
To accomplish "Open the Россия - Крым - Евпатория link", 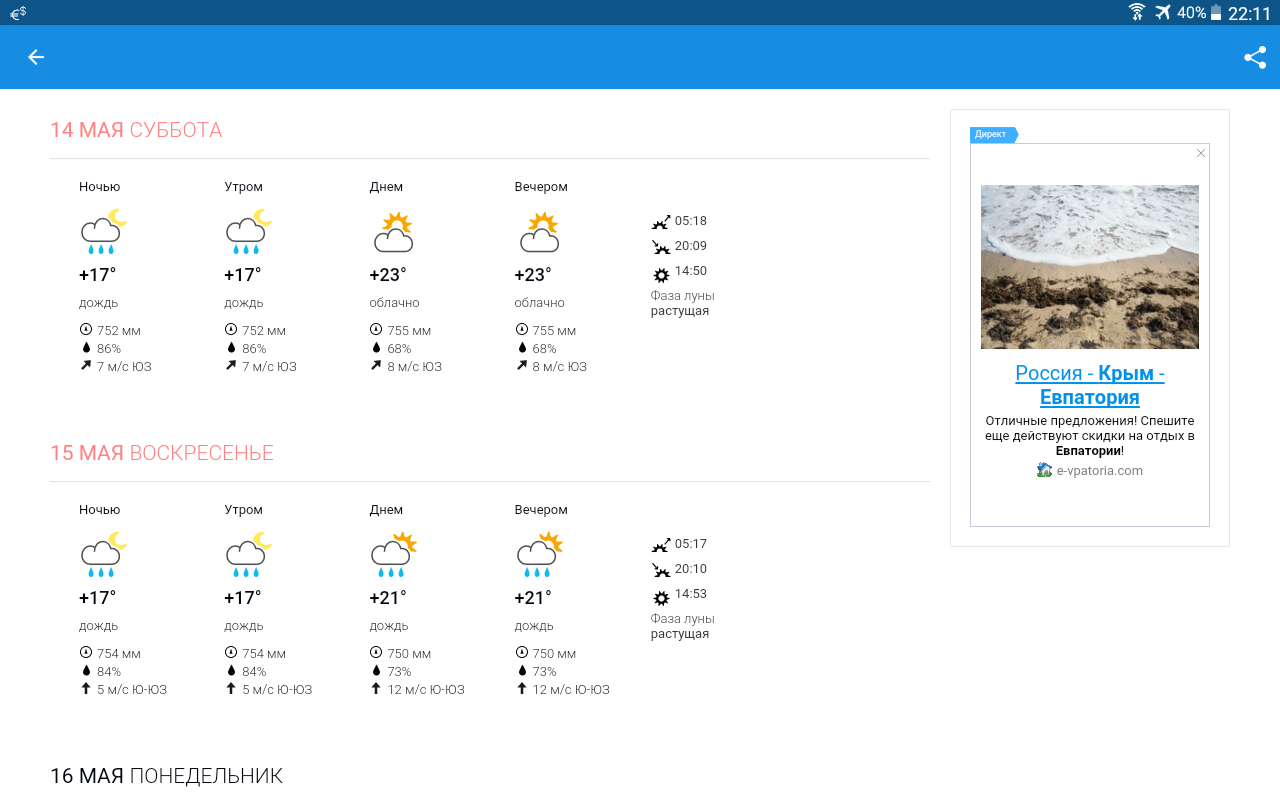I will click(1090, 385).
